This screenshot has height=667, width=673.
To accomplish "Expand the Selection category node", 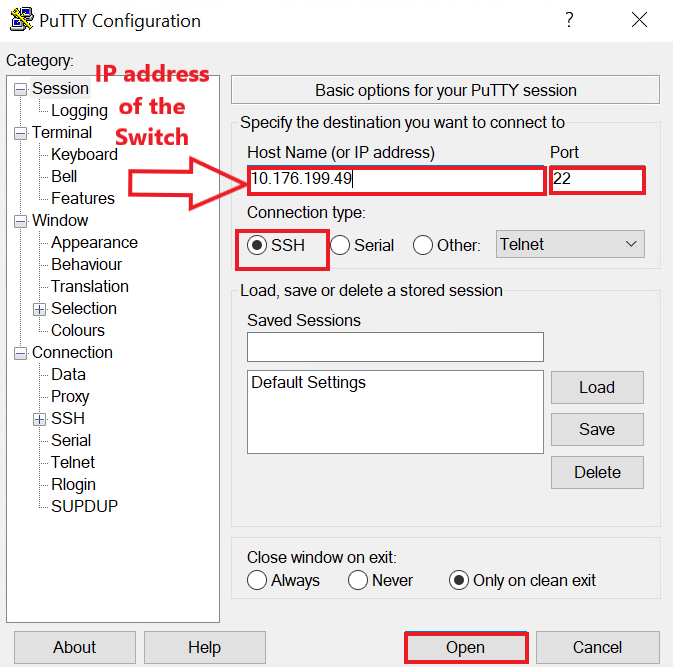I will click(x=40, y=309).
